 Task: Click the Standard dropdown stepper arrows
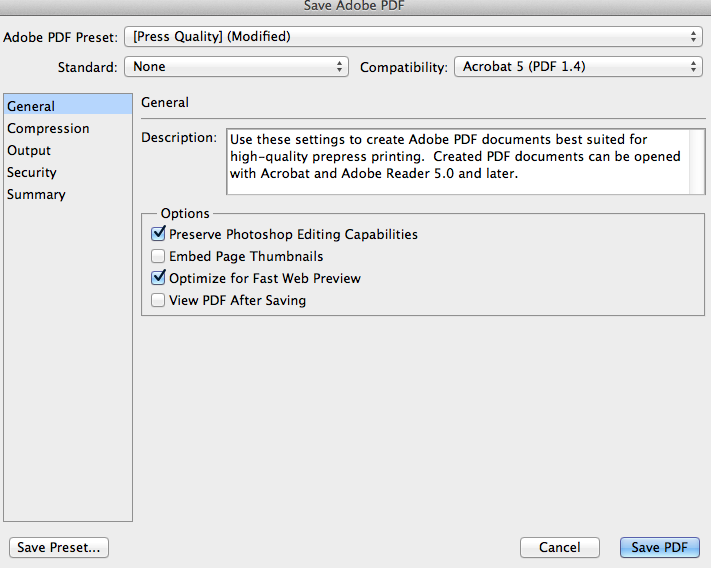pos(339,67)
